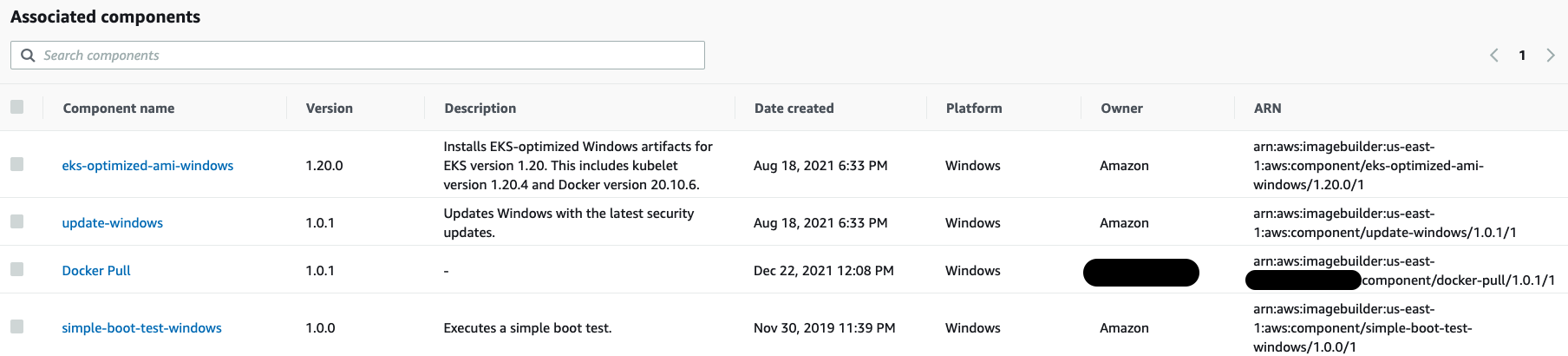
Task: Open the Docker Pull component link
Action: [96, 271]
